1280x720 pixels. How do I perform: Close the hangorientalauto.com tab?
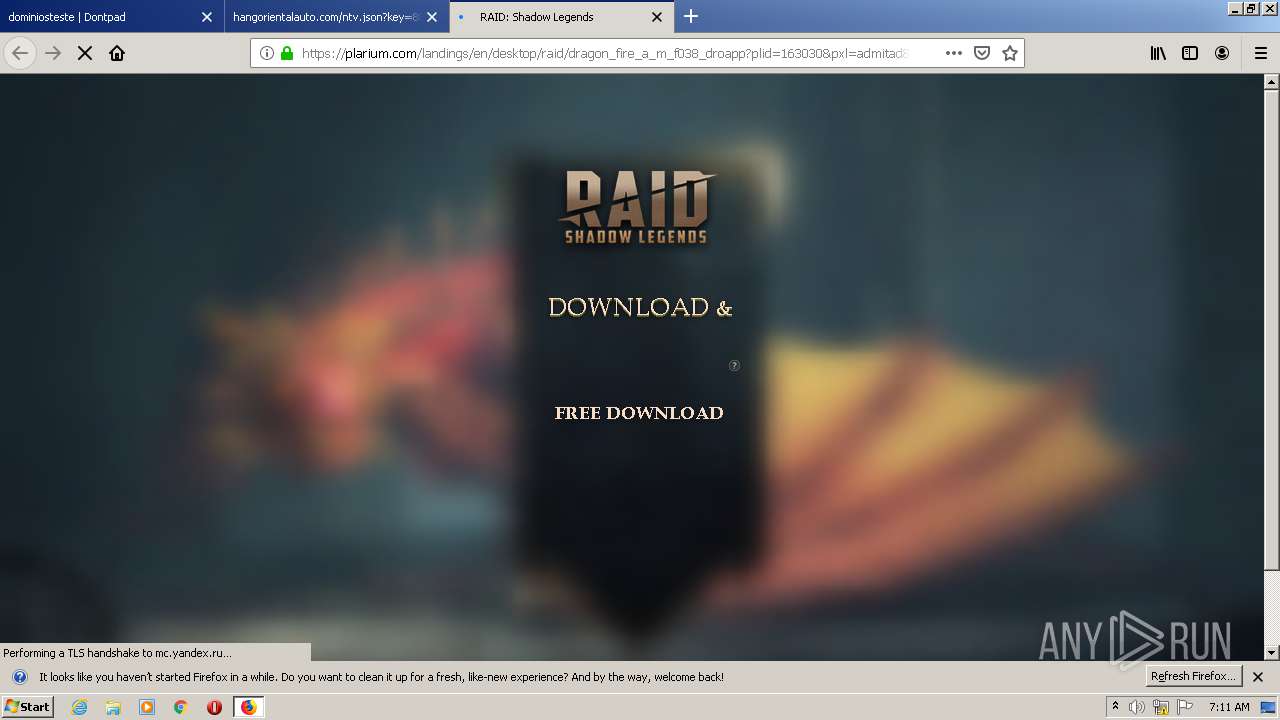coord(432,17)
